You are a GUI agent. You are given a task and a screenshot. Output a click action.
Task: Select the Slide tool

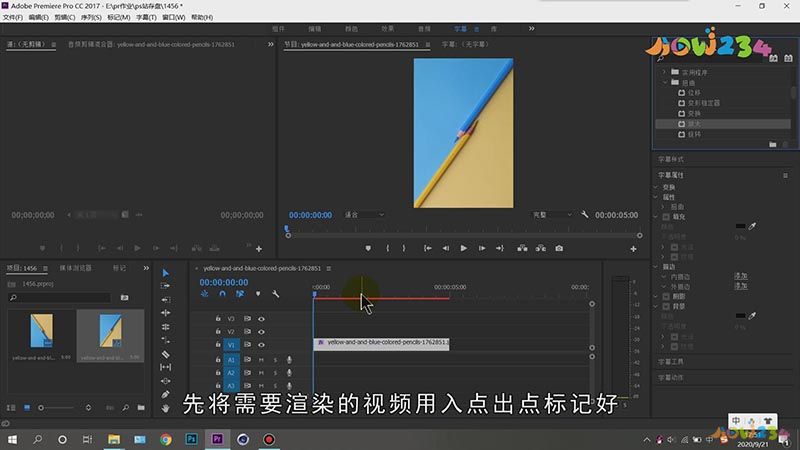[165, 381]
